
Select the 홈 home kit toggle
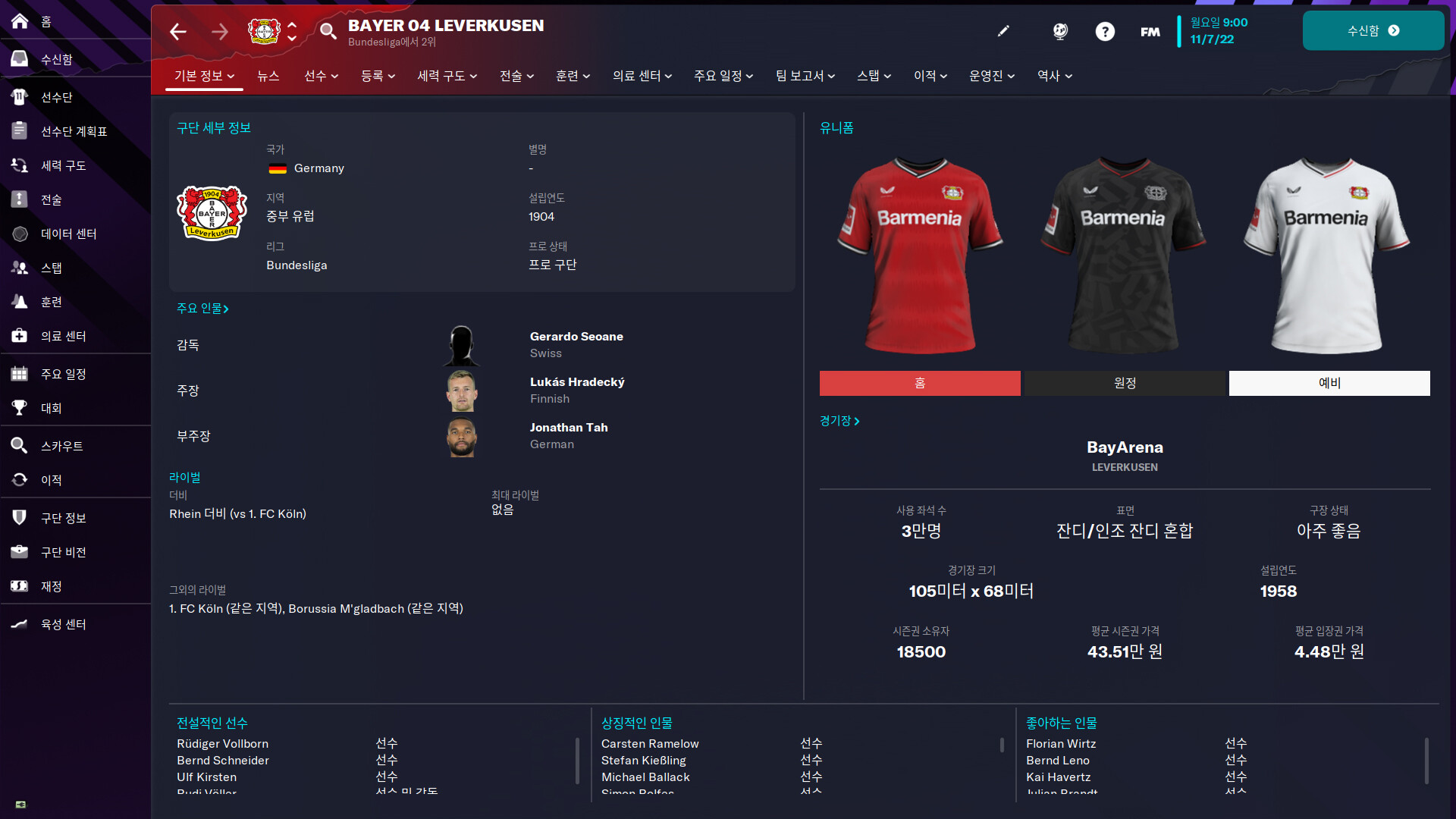920,383
